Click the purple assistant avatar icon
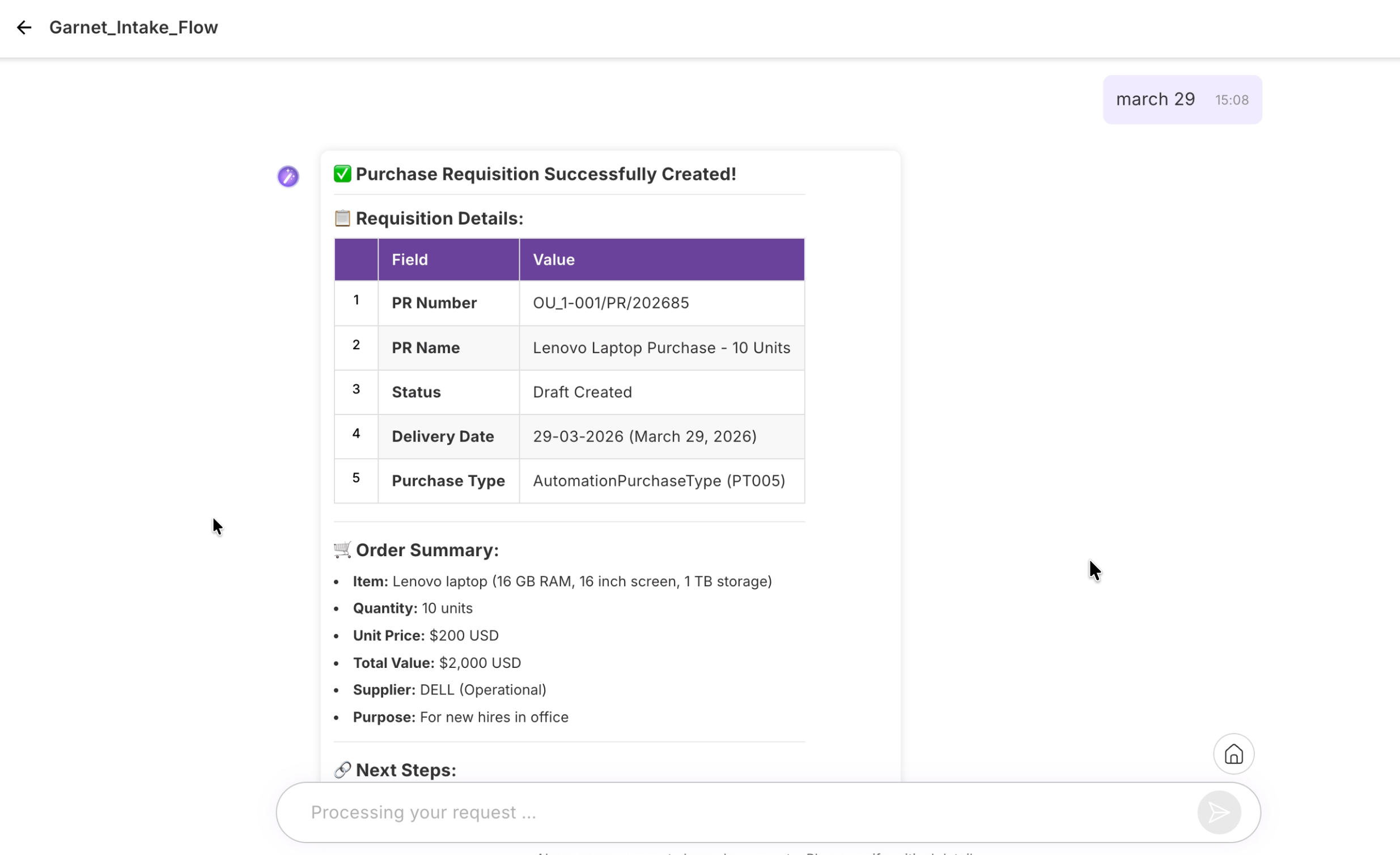Screen dimensions: 1400x855 point(288,176)
